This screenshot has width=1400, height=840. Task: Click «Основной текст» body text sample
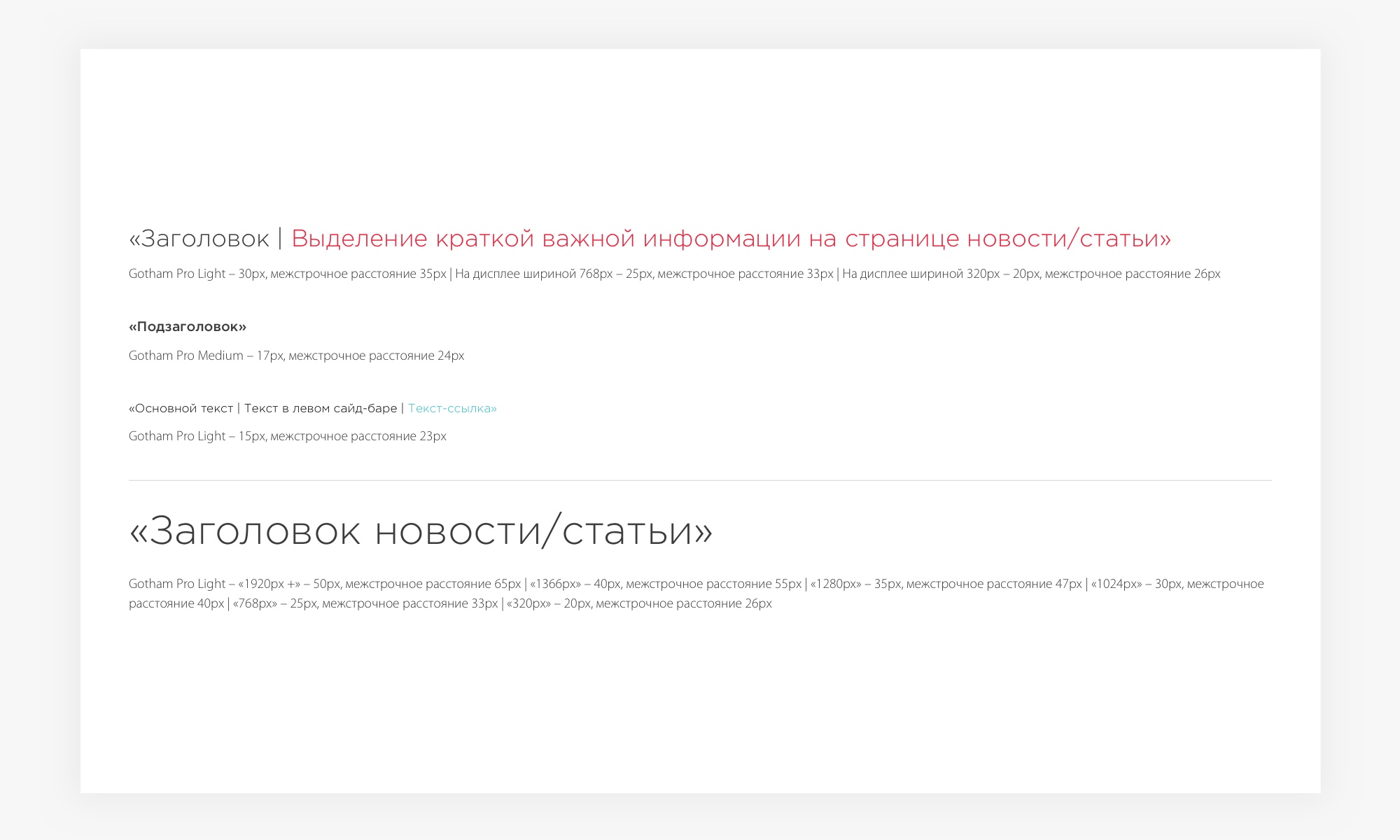181,408
